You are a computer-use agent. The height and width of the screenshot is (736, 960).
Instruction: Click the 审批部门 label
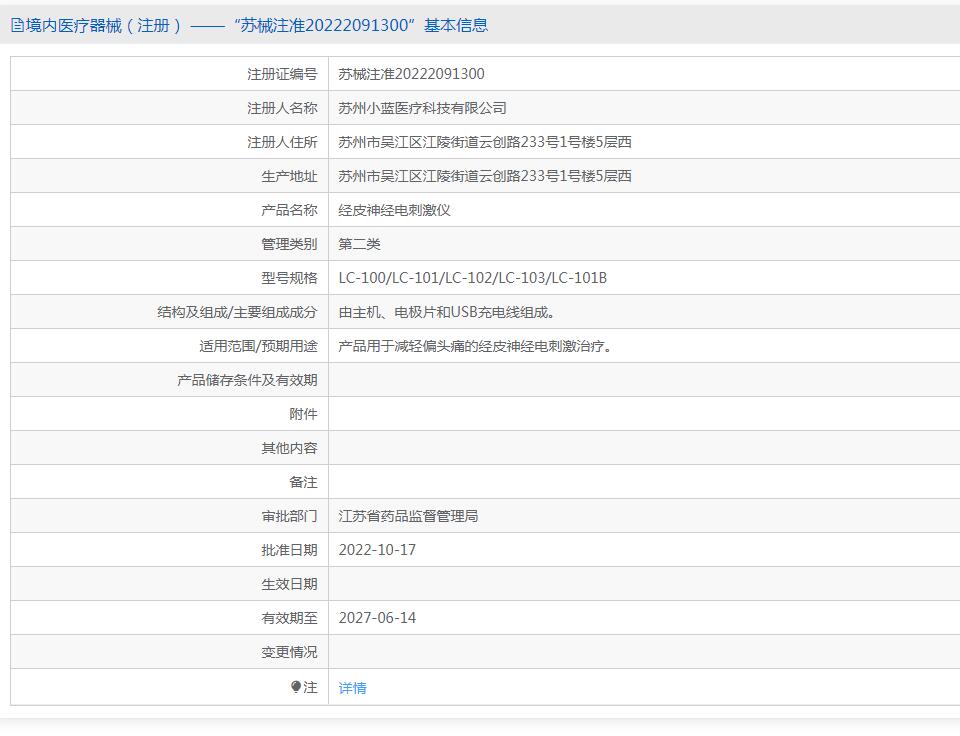290,516
